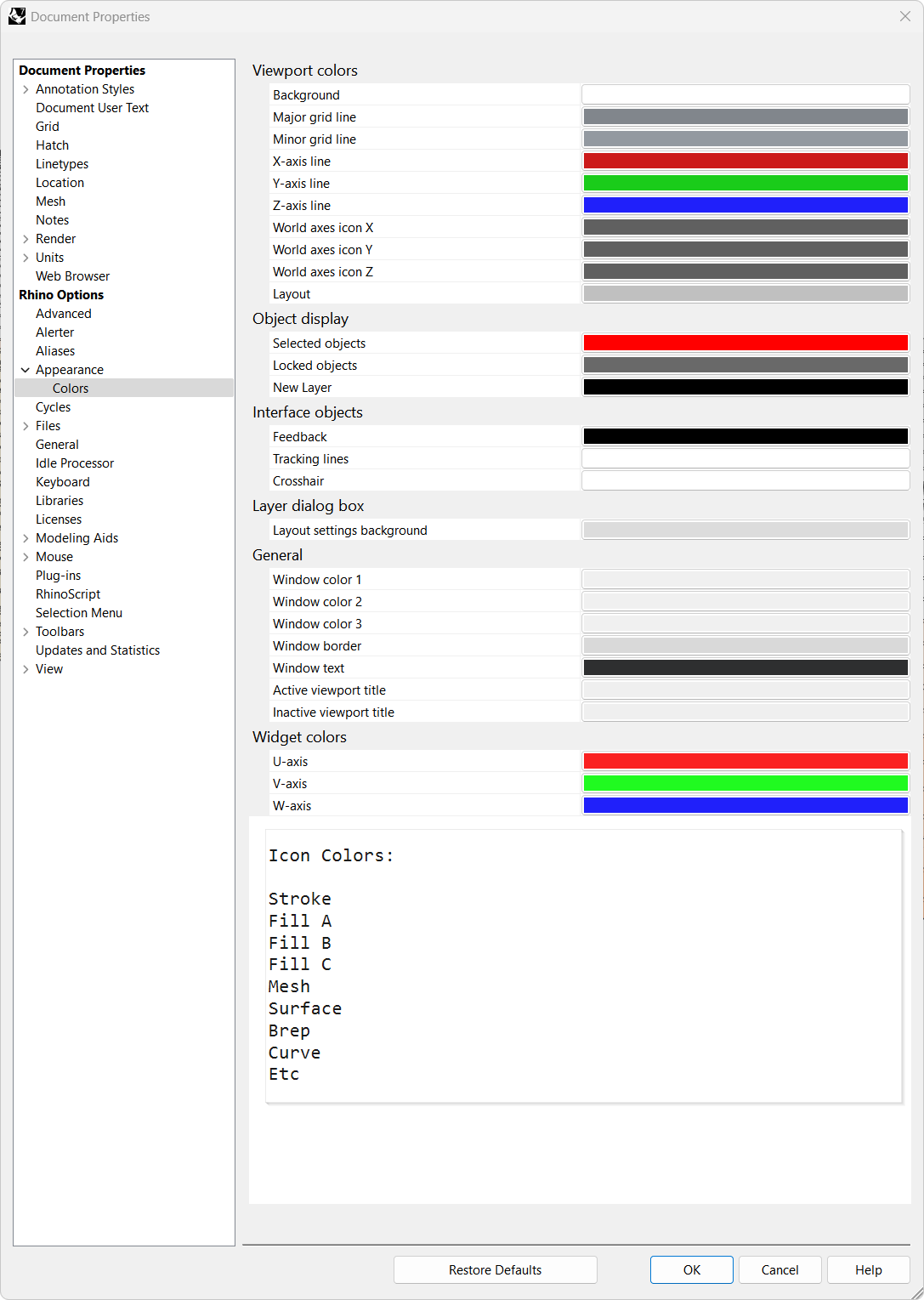The width and height of the screenshot is (924, 1300).
Task: Confirm changes with the OK button
Action: coord(692,1269)
